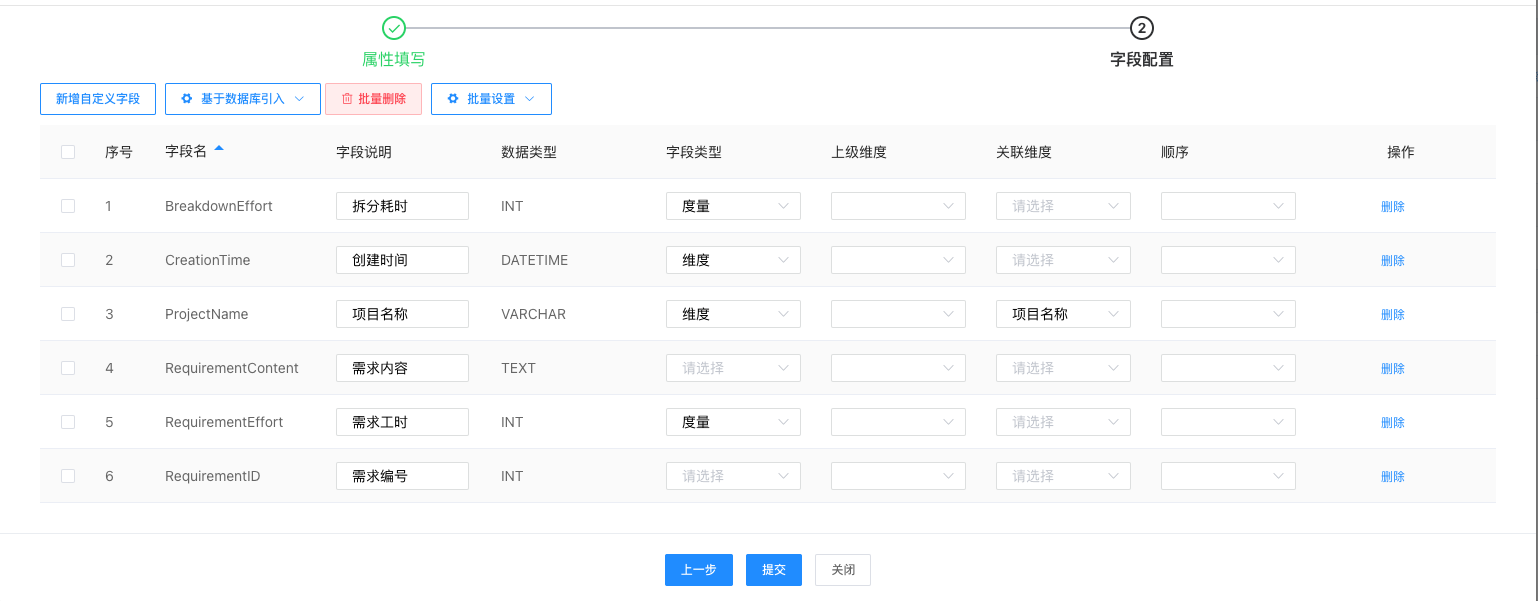Screen dimensions: 1538x601
Task: Open 顺序 dropdown for BreakdownEffort row
Action: 1228,206
